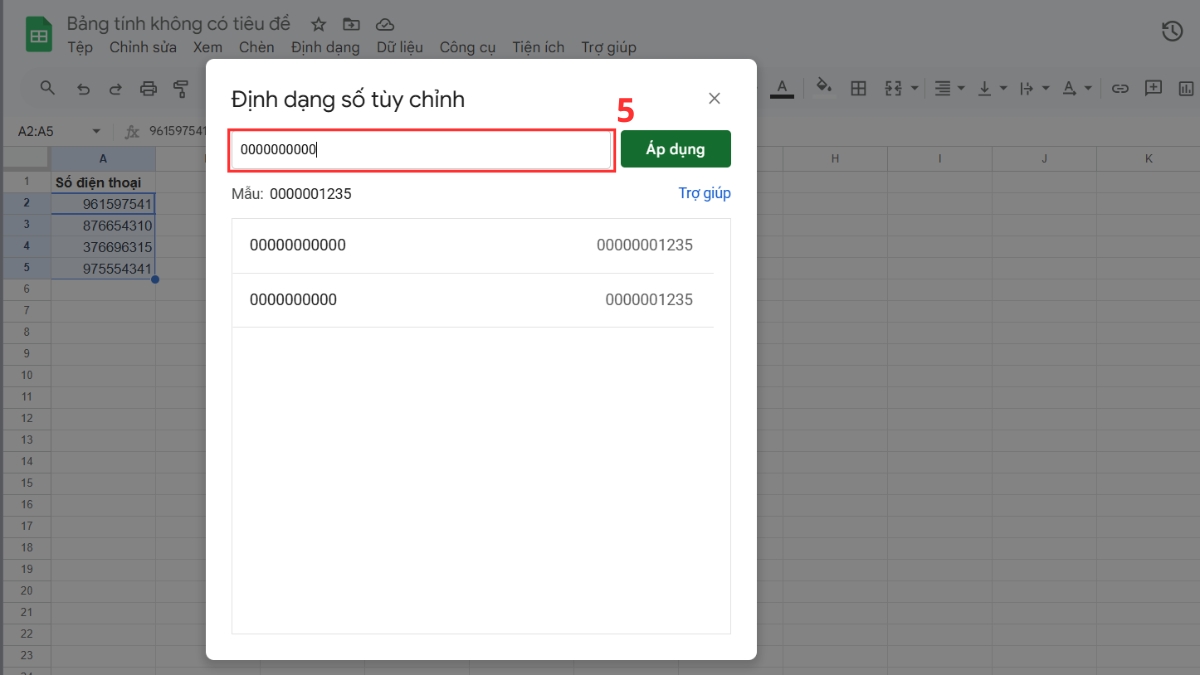Click the insert chart icon
Image resolution: width=1200 pixels, height=675 pixels.
tap(1186, 88)
